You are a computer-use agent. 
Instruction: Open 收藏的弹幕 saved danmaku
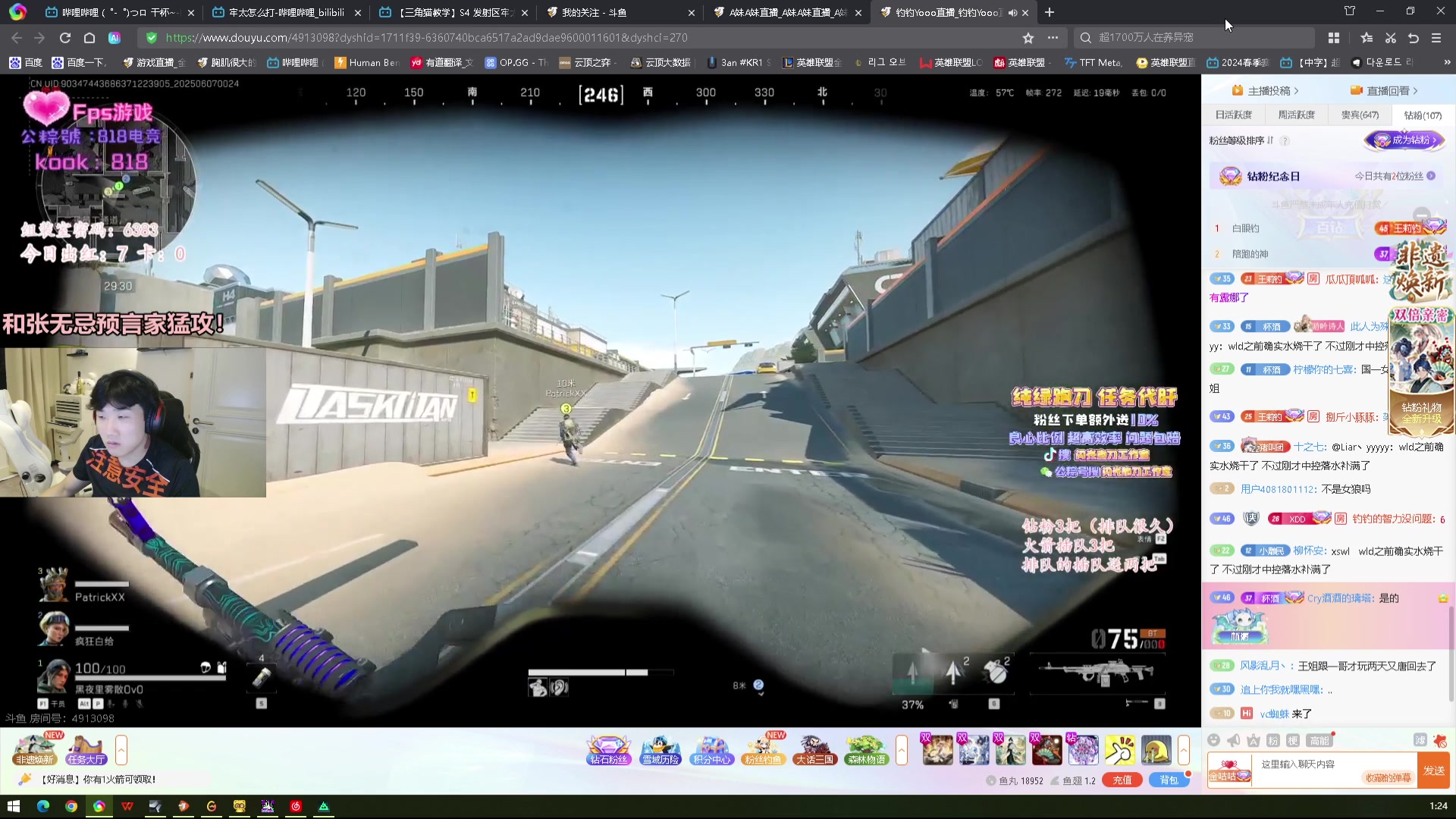tap(1389, 778)
